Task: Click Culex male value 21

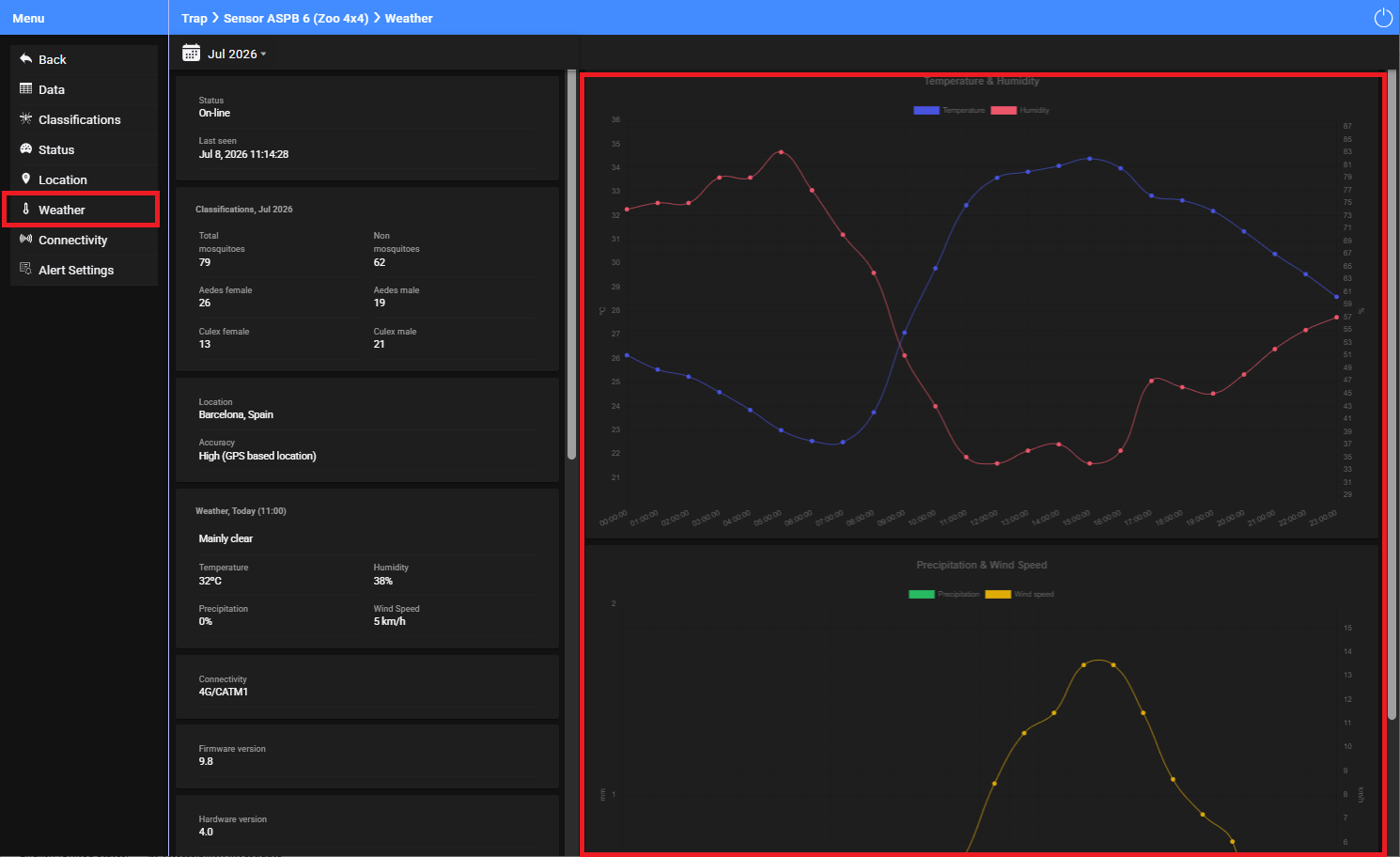Action: [380, 344]
